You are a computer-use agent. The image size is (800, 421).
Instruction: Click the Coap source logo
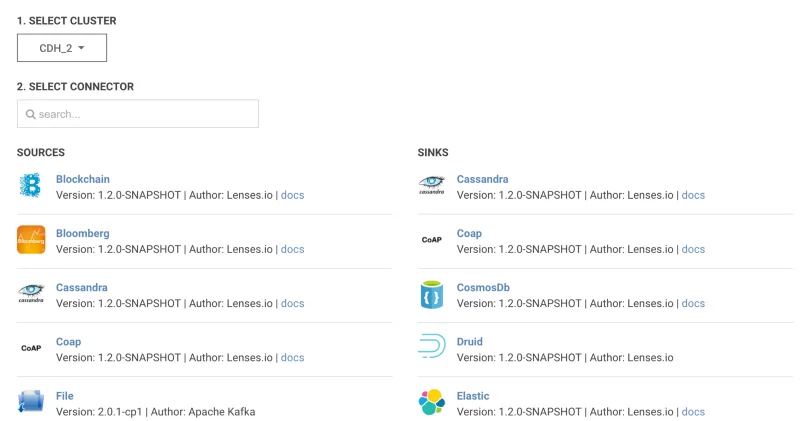click(x=31, y=348)
